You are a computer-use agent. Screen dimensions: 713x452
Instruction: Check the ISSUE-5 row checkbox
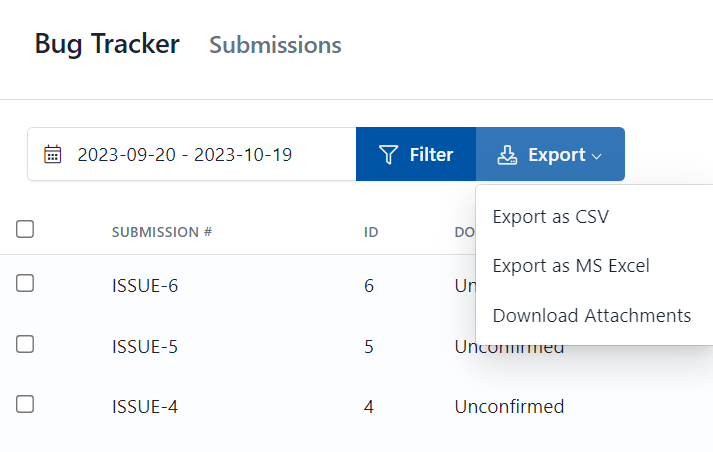coord(26,345)
